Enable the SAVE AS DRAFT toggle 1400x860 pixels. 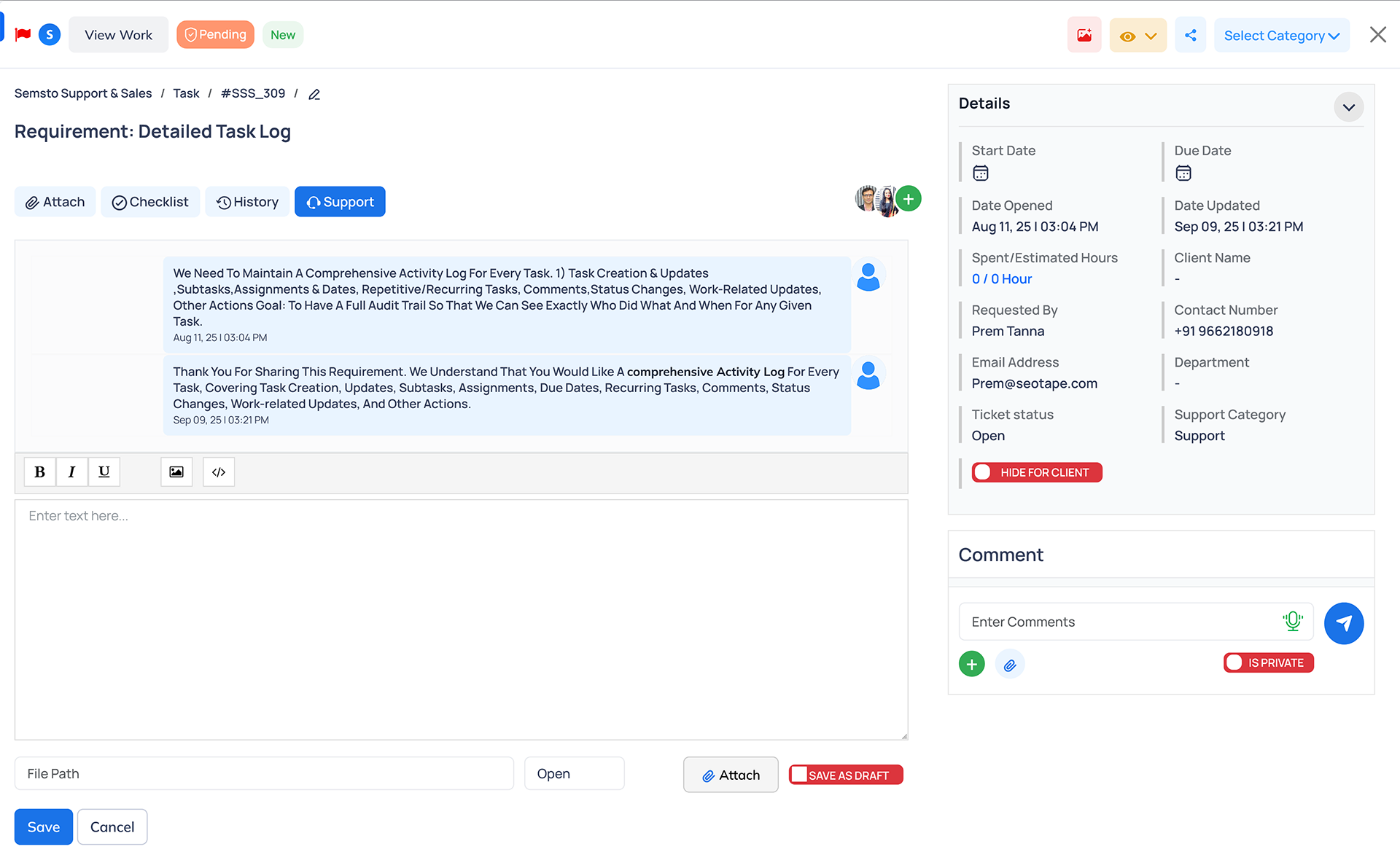coord(801,775)
